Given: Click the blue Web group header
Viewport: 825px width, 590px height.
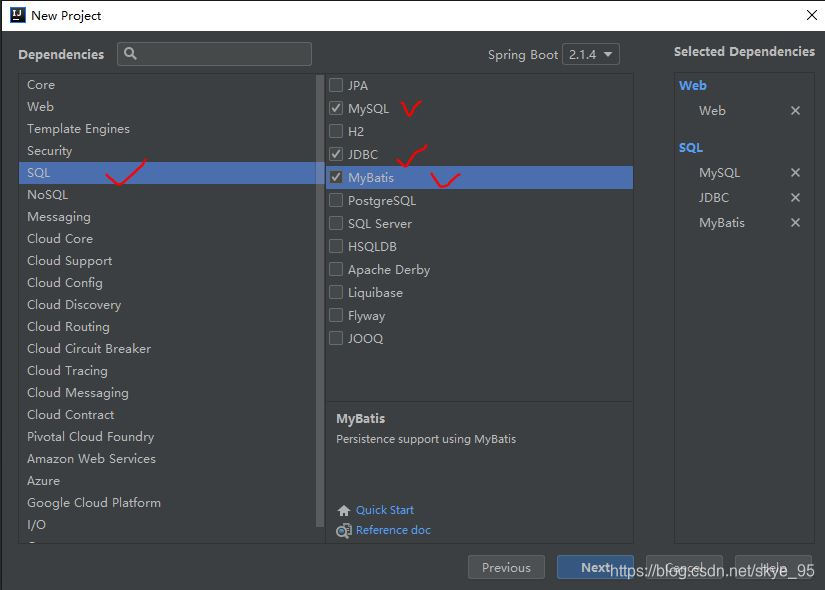Looking at the screenshot, I should pos(692,85).
